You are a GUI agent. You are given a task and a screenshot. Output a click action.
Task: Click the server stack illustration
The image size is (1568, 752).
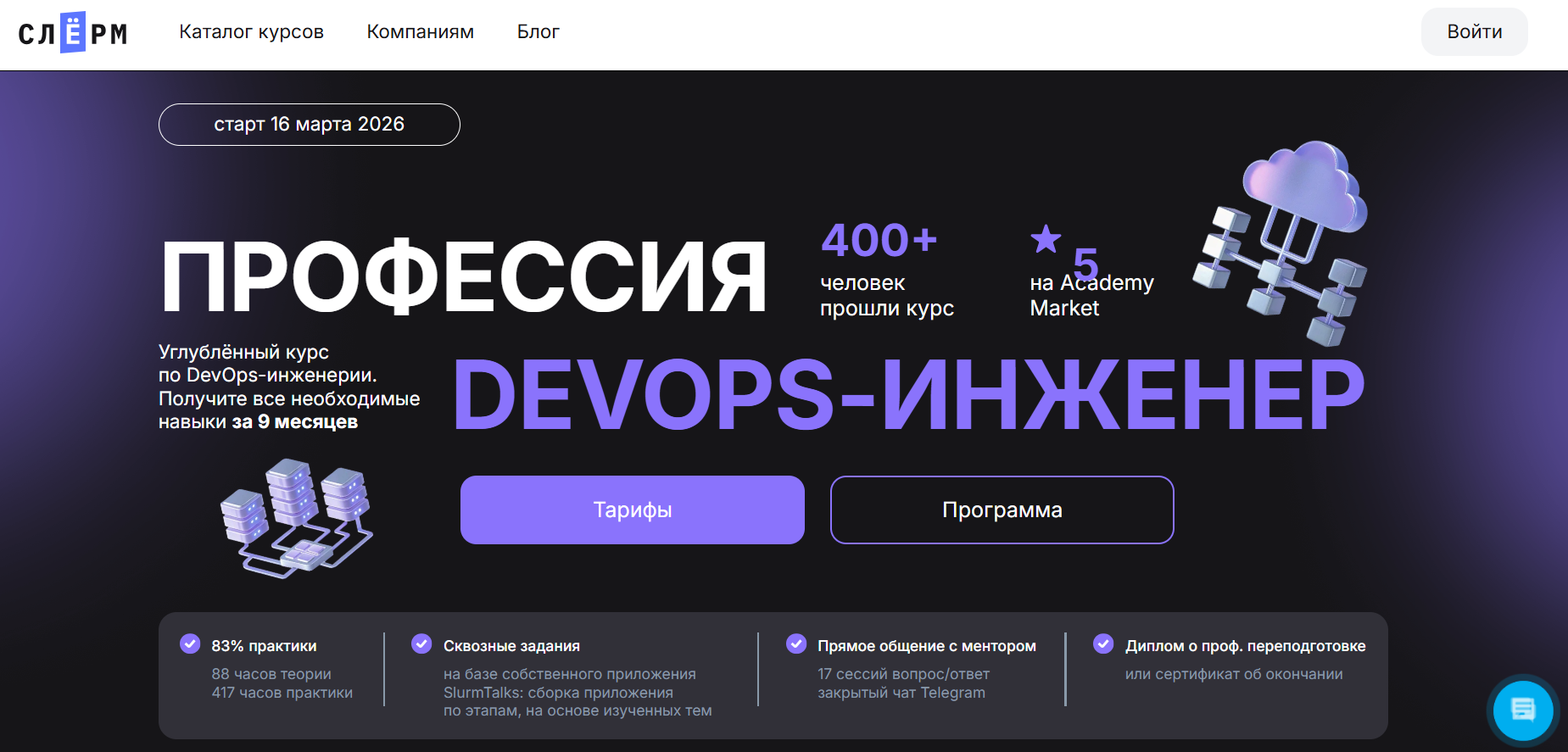[x=296, y=518]
